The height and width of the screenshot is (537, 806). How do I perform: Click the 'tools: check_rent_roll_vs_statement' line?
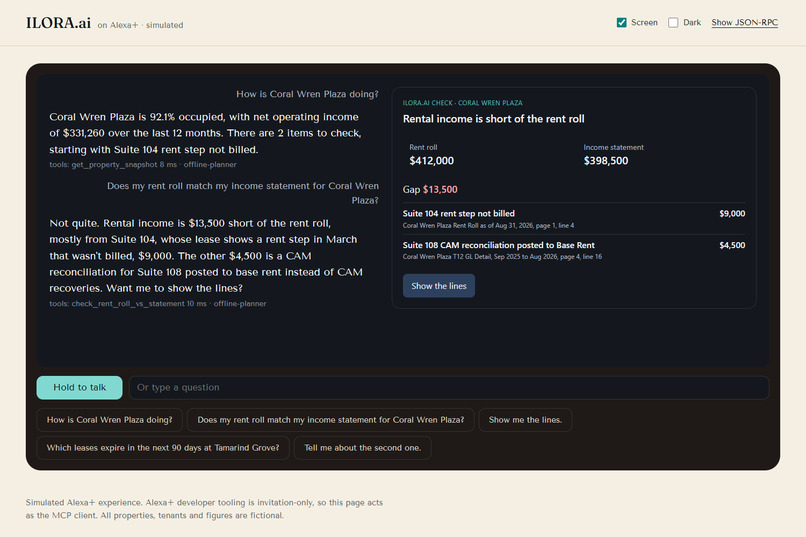point(158,304)
